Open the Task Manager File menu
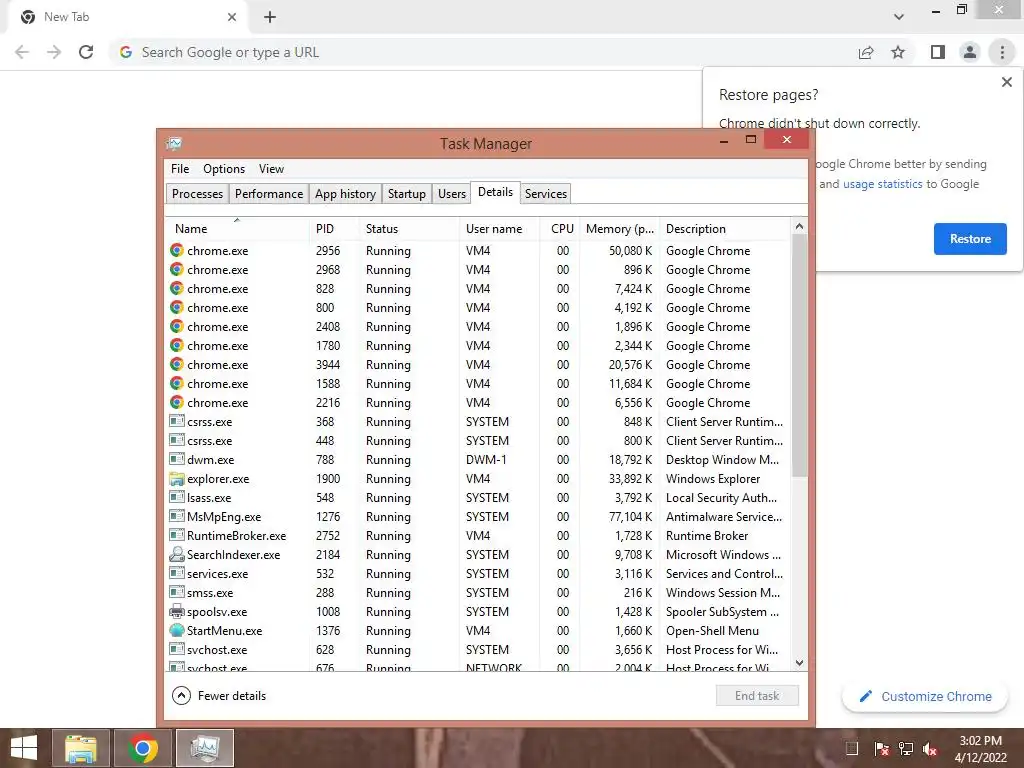1024x768 pixels. (x=180, y=168)
